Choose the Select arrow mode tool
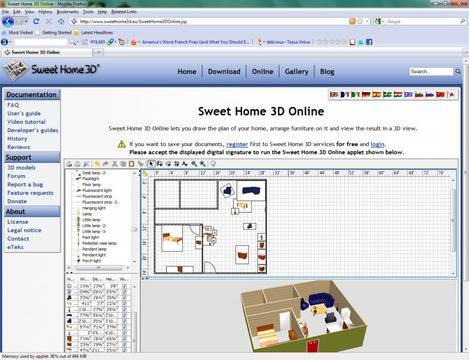The width and height of the screenshot is (469, 360). tap(151, 164)
